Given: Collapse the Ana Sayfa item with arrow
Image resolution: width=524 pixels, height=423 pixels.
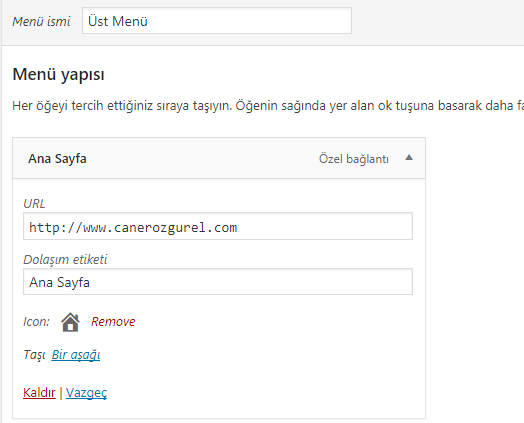Looking at the screenshot, I should (x=409, y=158).
